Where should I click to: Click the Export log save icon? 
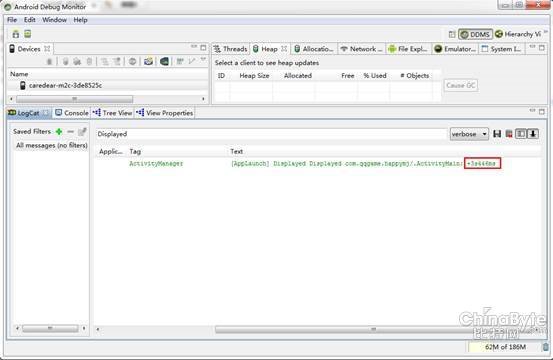click(497, 134)
